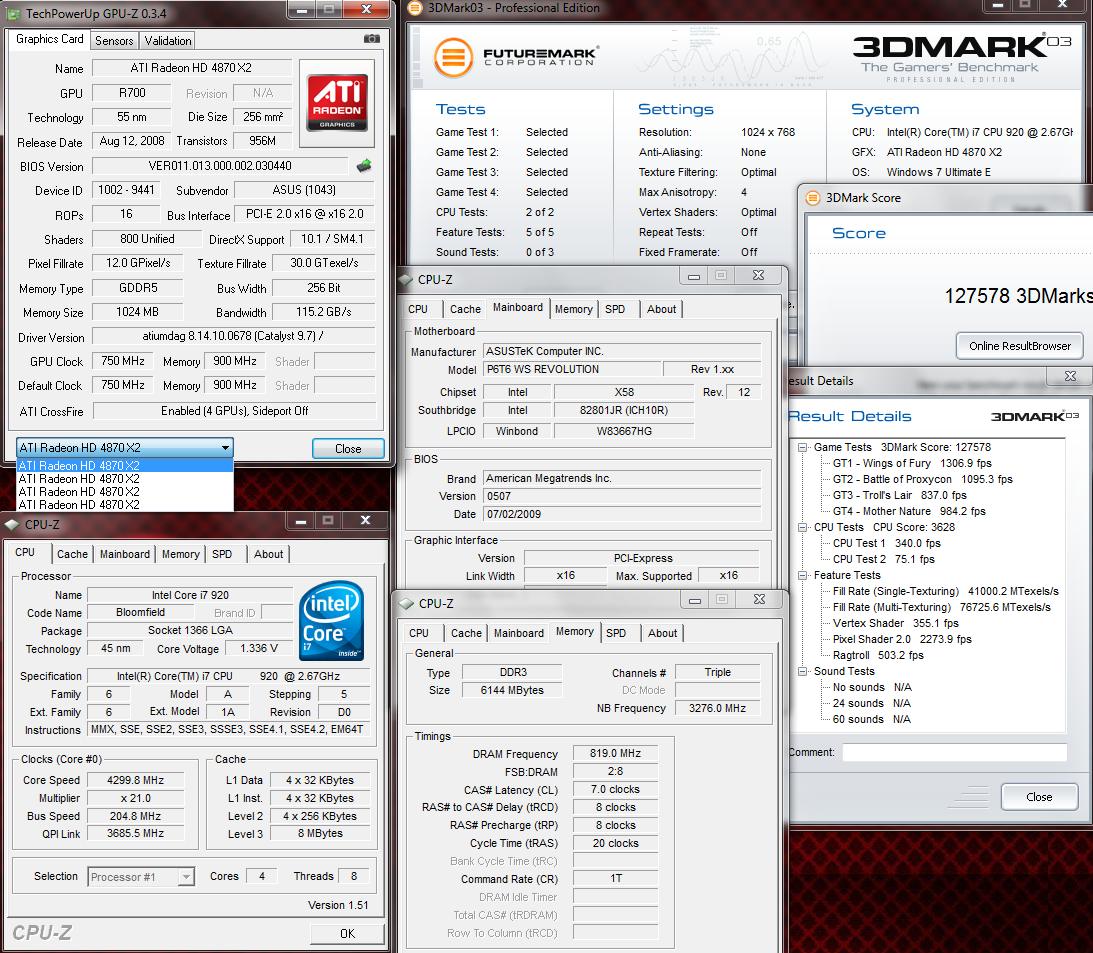Image resolution: width=1093 pixels, height=953 pixels.
Task: Collapse the CPU Tests tree node
Action: tap(802, 528)
